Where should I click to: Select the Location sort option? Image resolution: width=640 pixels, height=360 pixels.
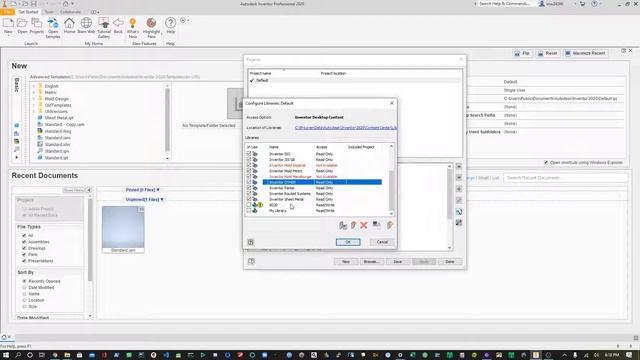click(x=24, y=300)
